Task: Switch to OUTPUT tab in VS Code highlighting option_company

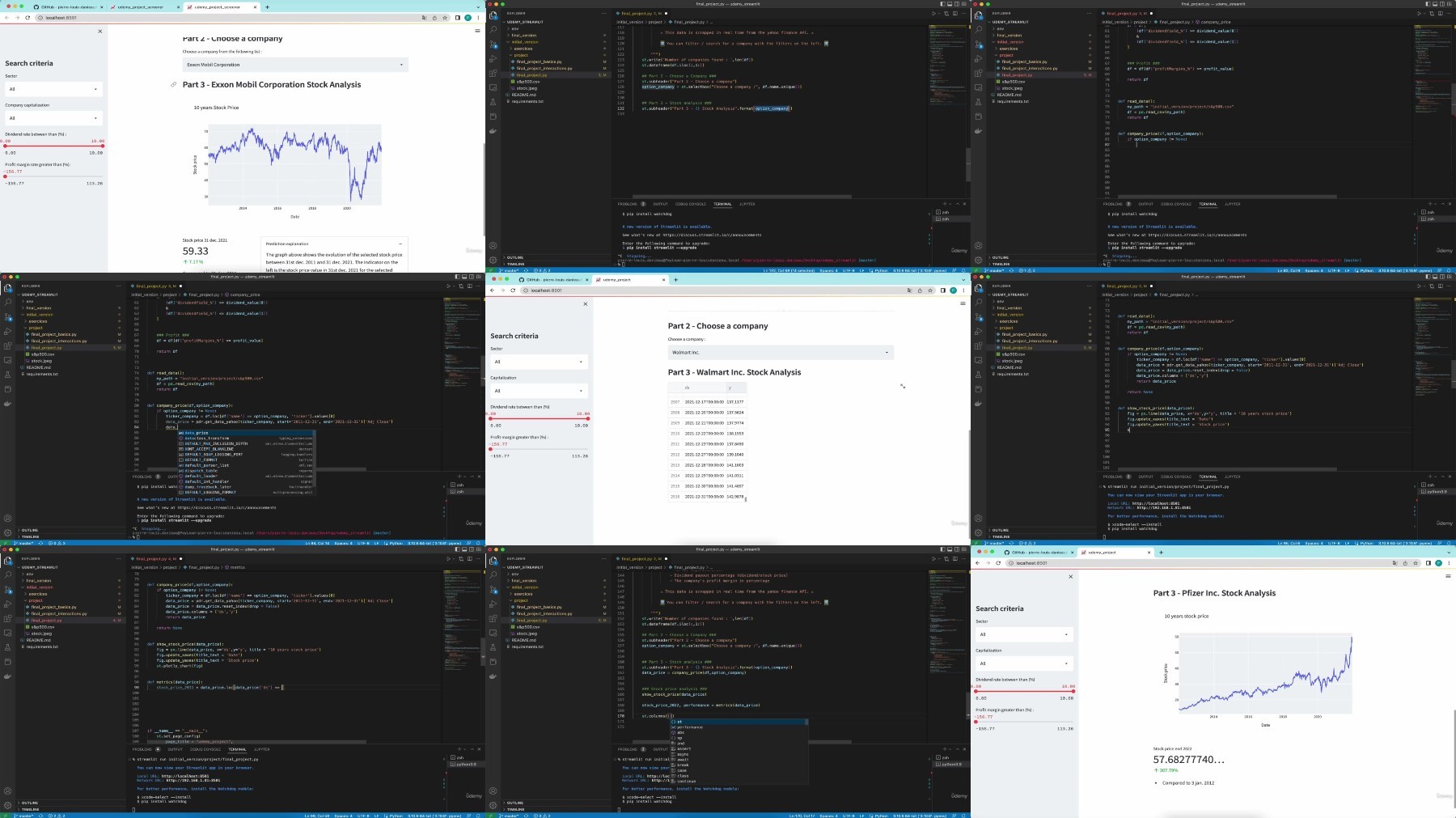Action: coord(660,204)
